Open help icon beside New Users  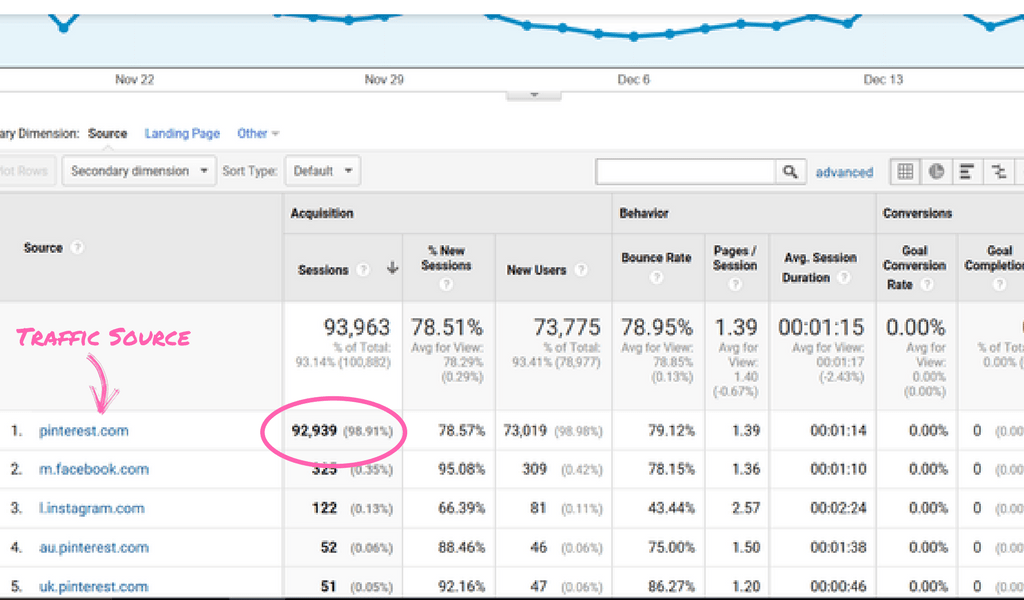pyautogui.click(x=581, y=270)
